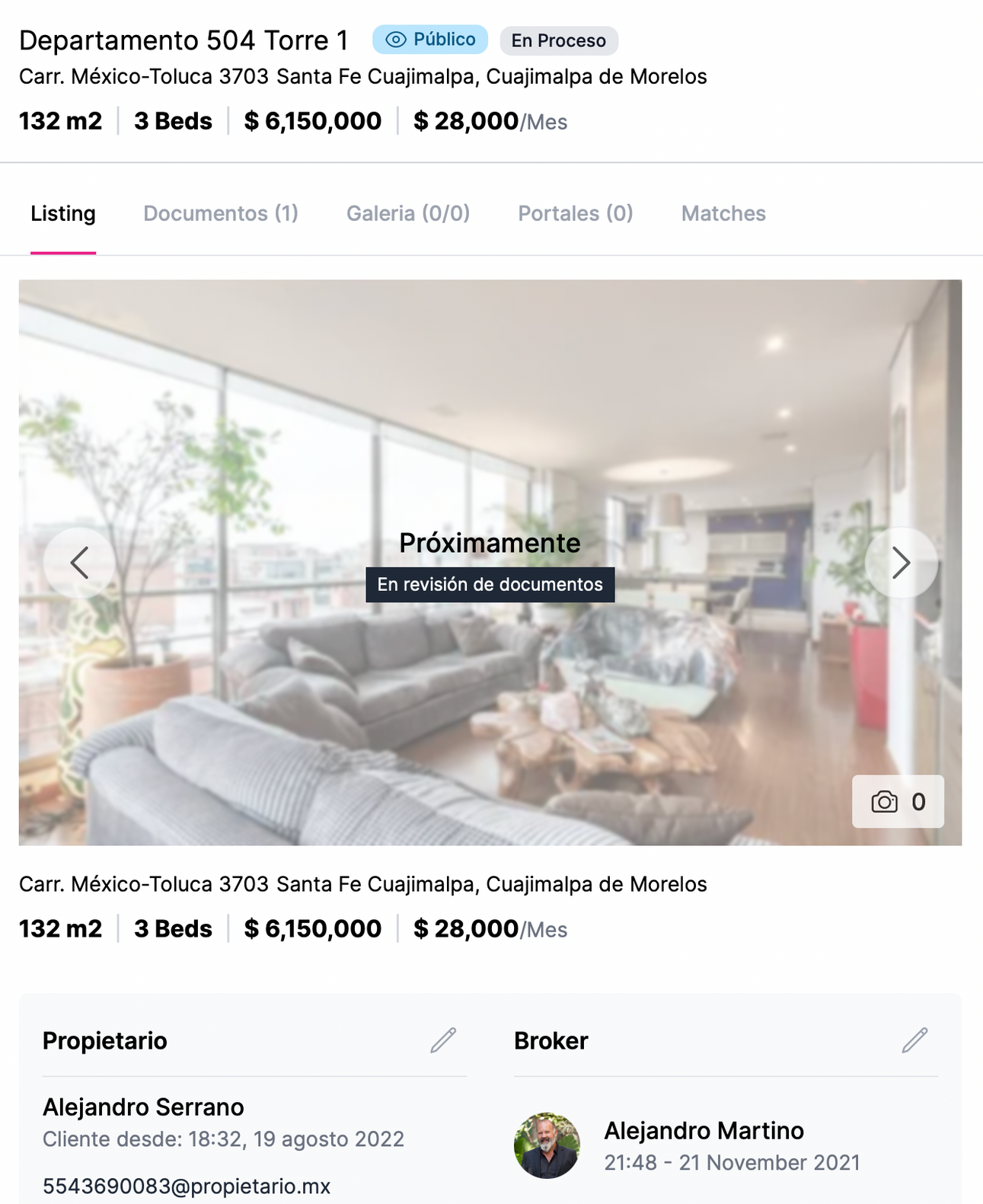This screenshot has height=1204, width=983.
Task: Switch to the Listing tab
Action: tap(63, 213)
